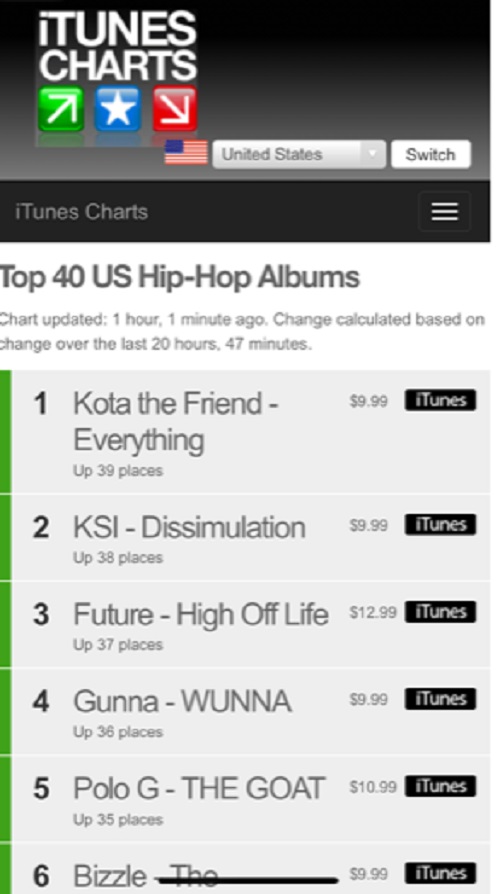Click iTunes badge for Polo G album
Viewport: 500px width, 894px height.
pyautogui.click(x=440, y=786)
